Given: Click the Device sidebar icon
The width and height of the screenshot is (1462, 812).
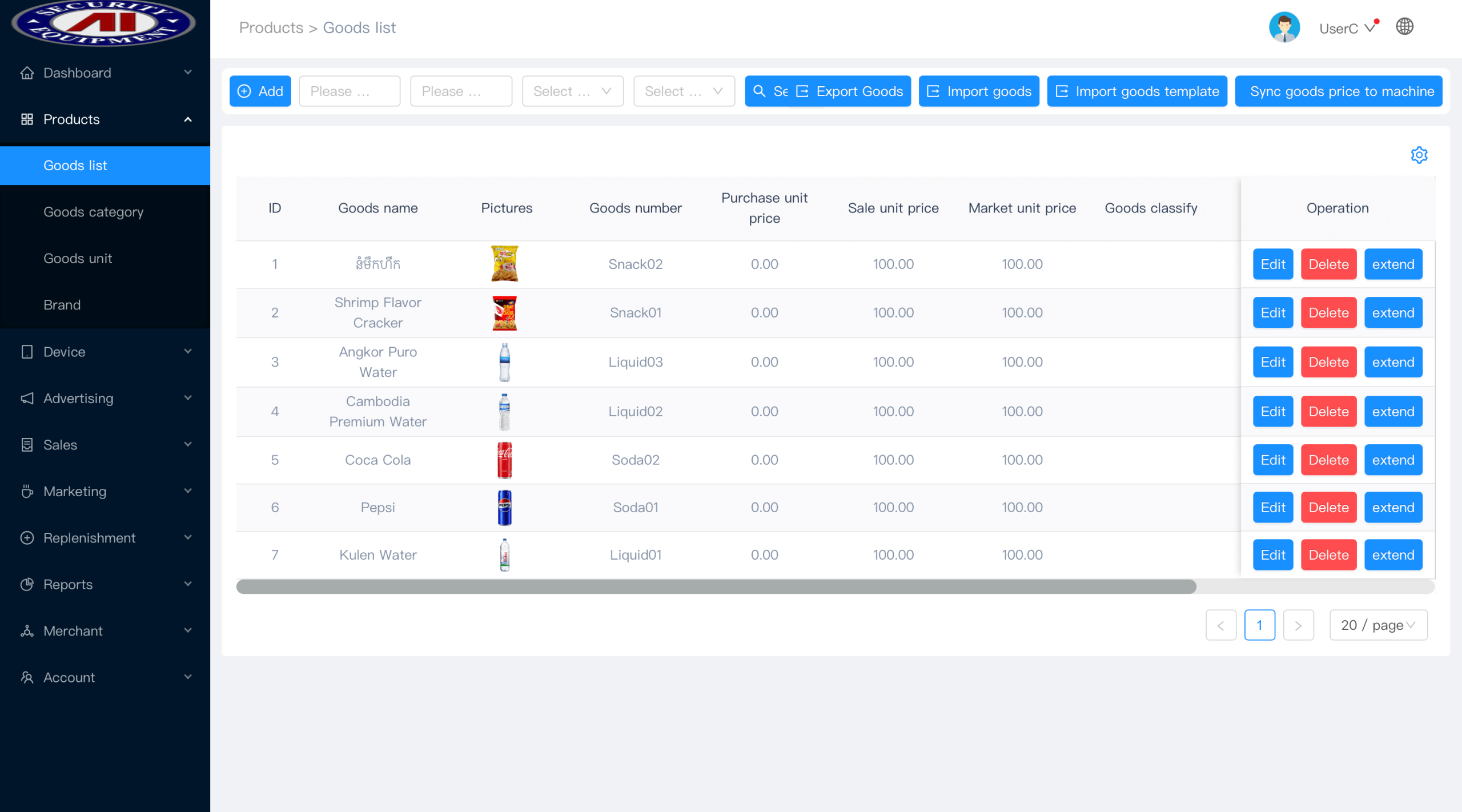Looking at the screenshot, I should coord(27,352).
